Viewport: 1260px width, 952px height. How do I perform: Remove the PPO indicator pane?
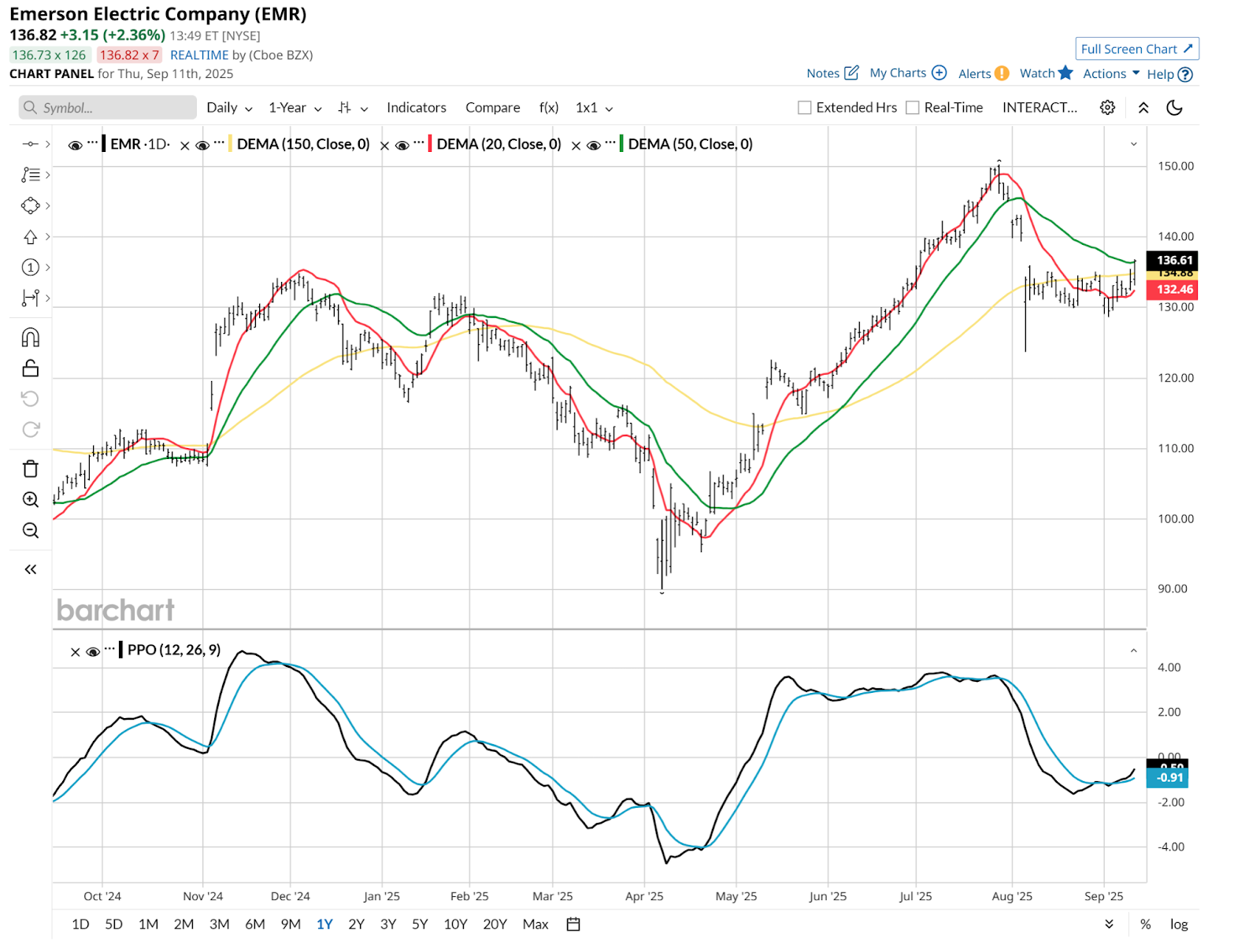[75, 652]
